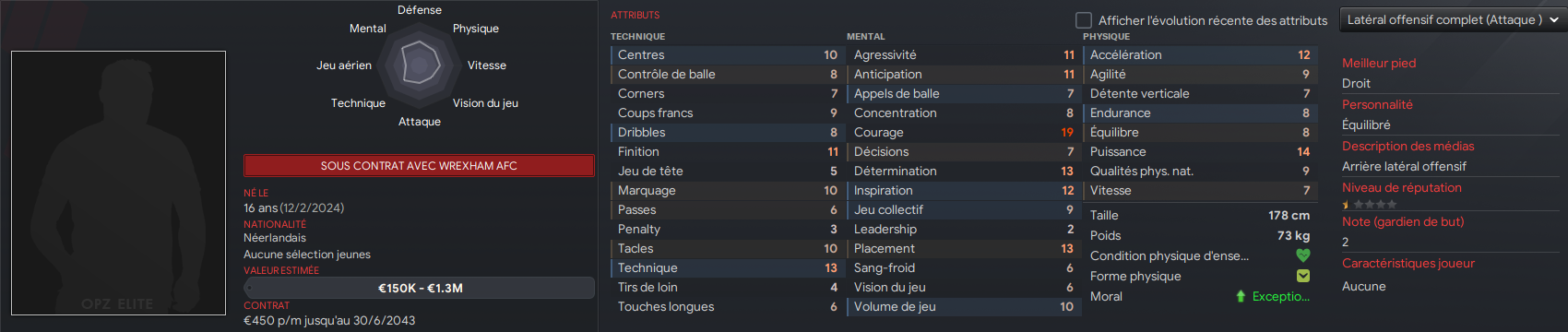Click the estimated value bar €150K - €1.3M
The height and width of the screenshot is (332, 1568).
[419, 288]
